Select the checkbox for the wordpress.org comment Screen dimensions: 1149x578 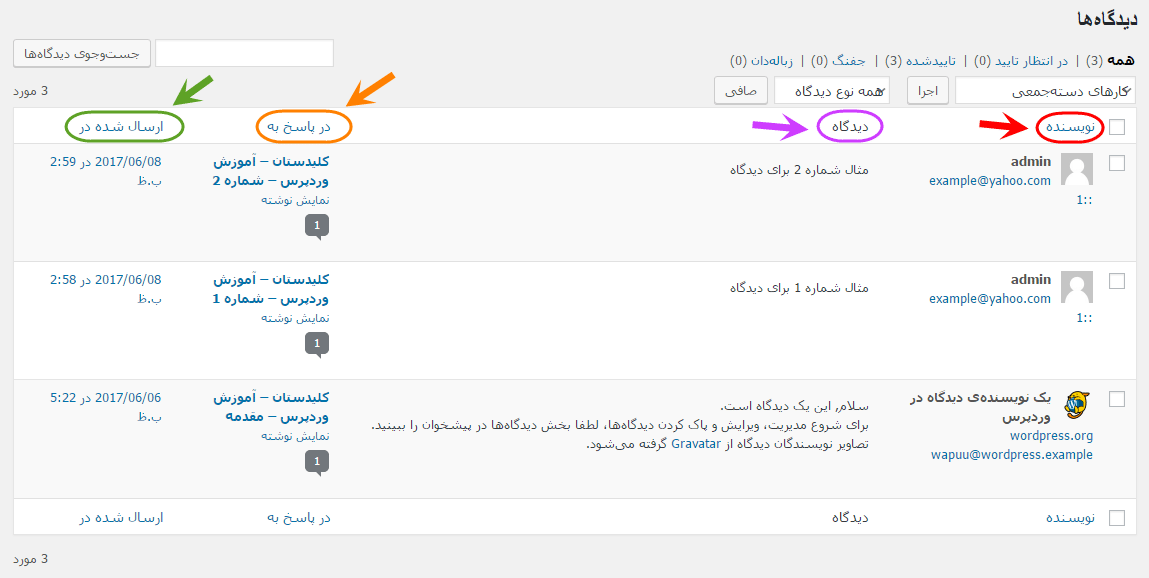click(x=1117, y=399)
